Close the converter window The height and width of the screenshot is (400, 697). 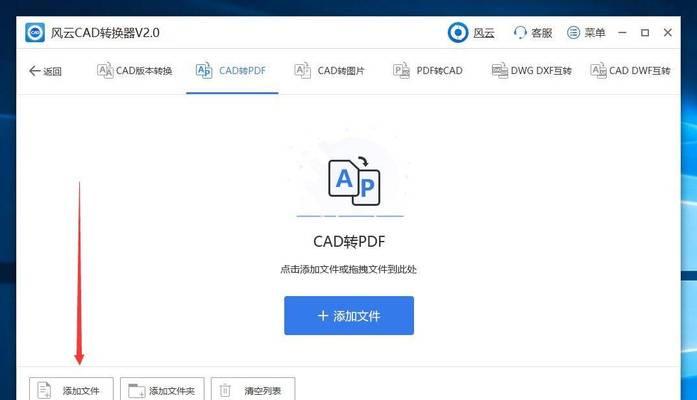[668, 32]
